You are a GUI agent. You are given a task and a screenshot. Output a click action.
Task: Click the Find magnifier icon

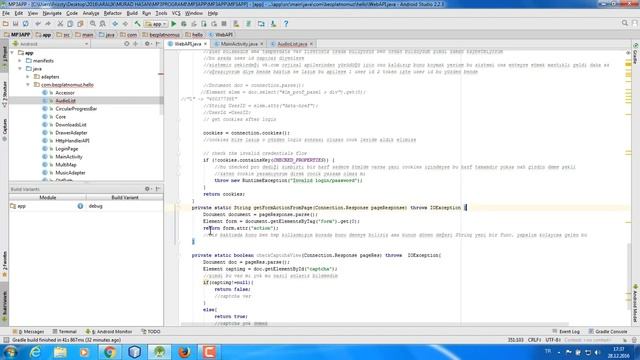(93, 24)
